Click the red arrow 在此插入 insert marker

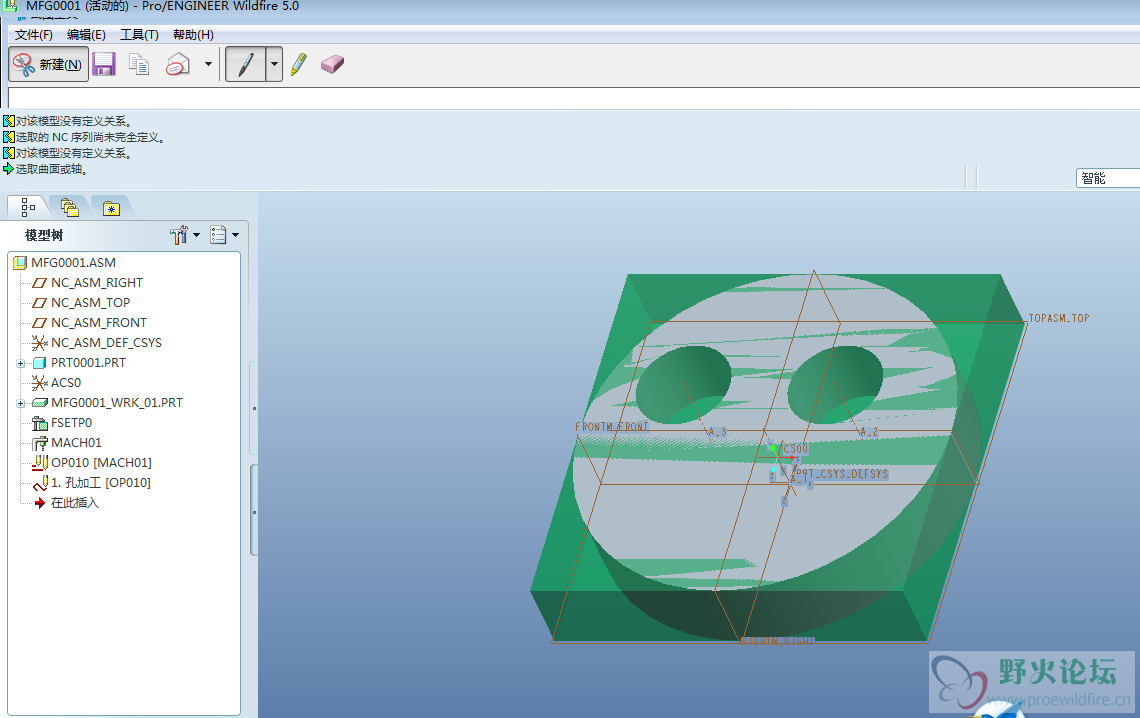tap(40, 503)
